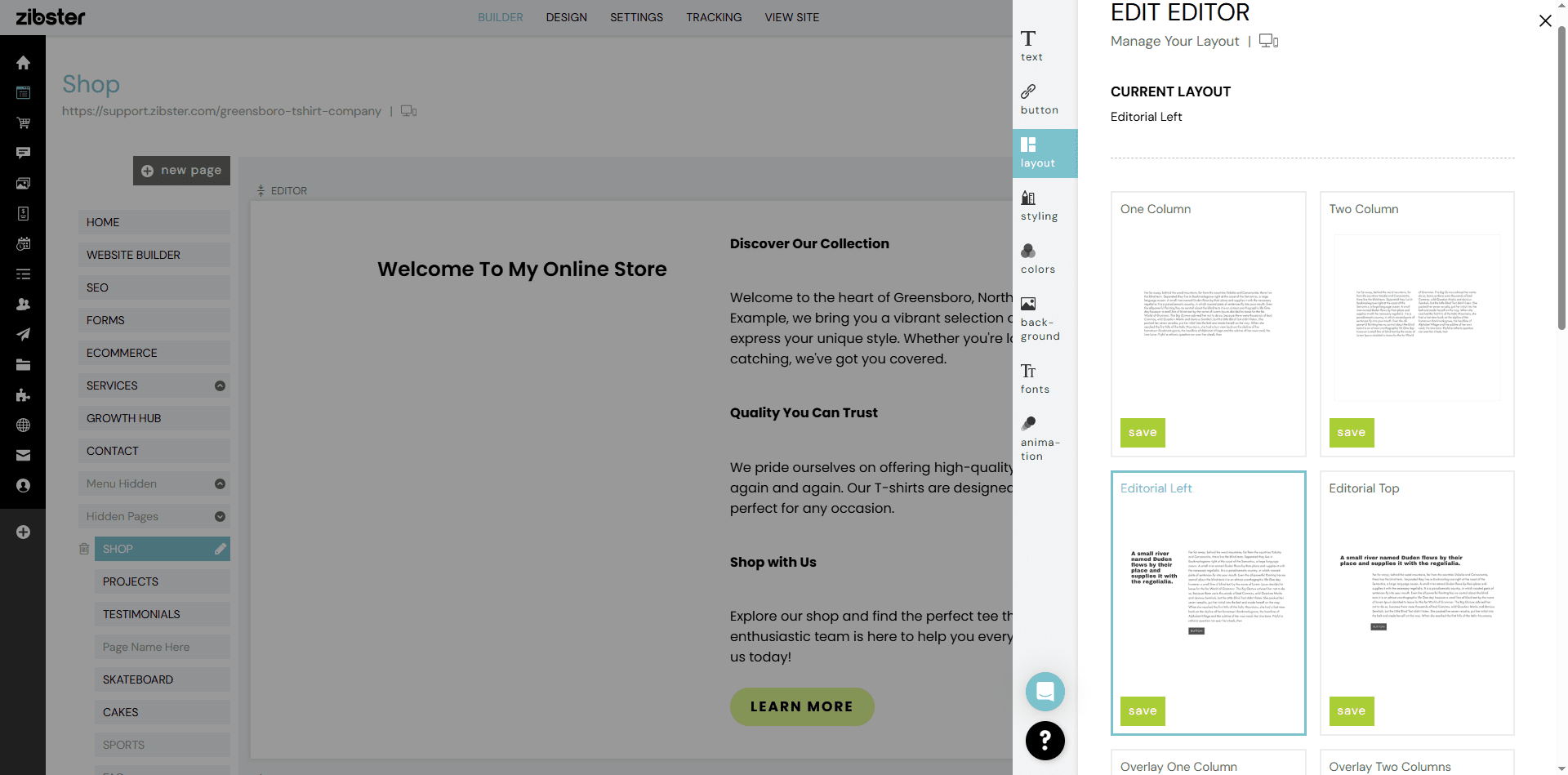Viewport: 1568px width, 775px height.
Task: Edit SHOP page with pencil icon
Action: (220, 549)
